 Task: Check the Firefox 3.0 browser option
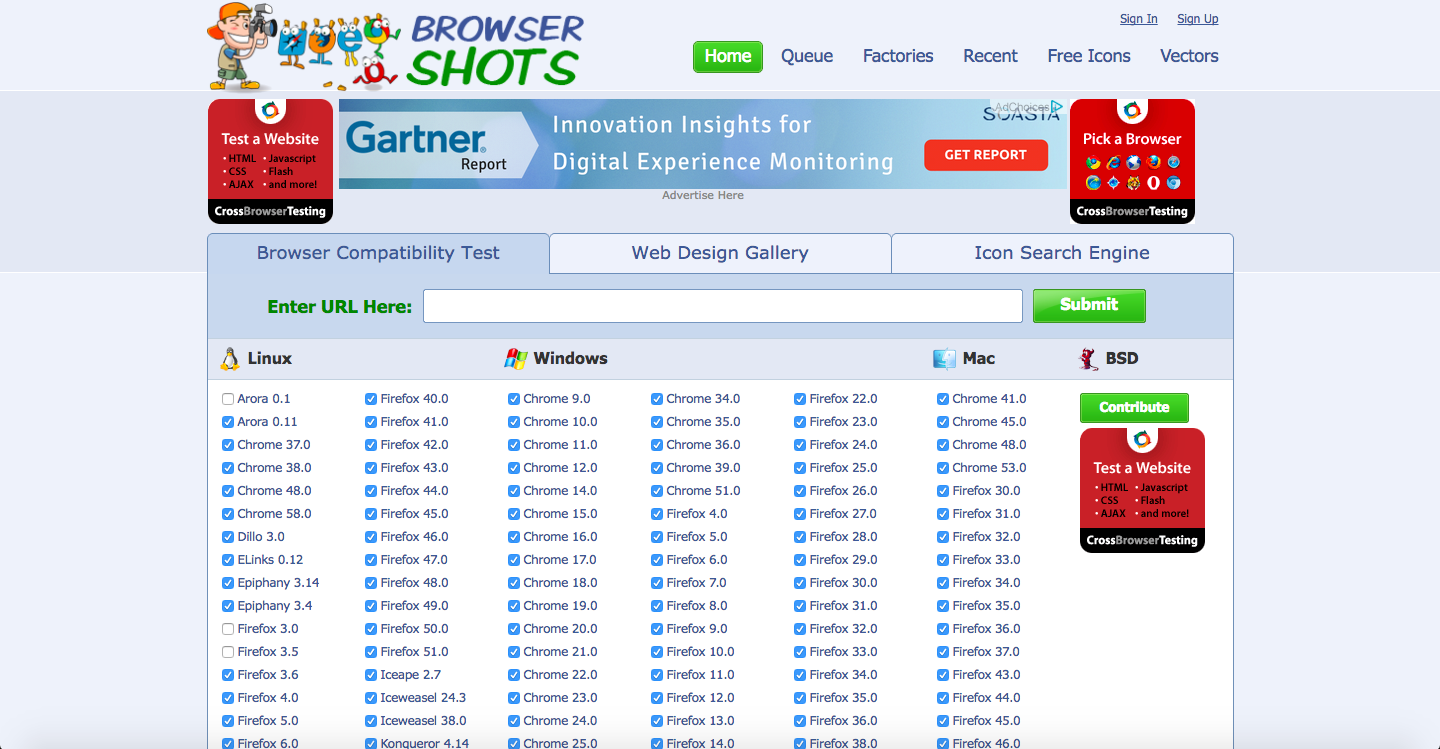coord(228,629)
